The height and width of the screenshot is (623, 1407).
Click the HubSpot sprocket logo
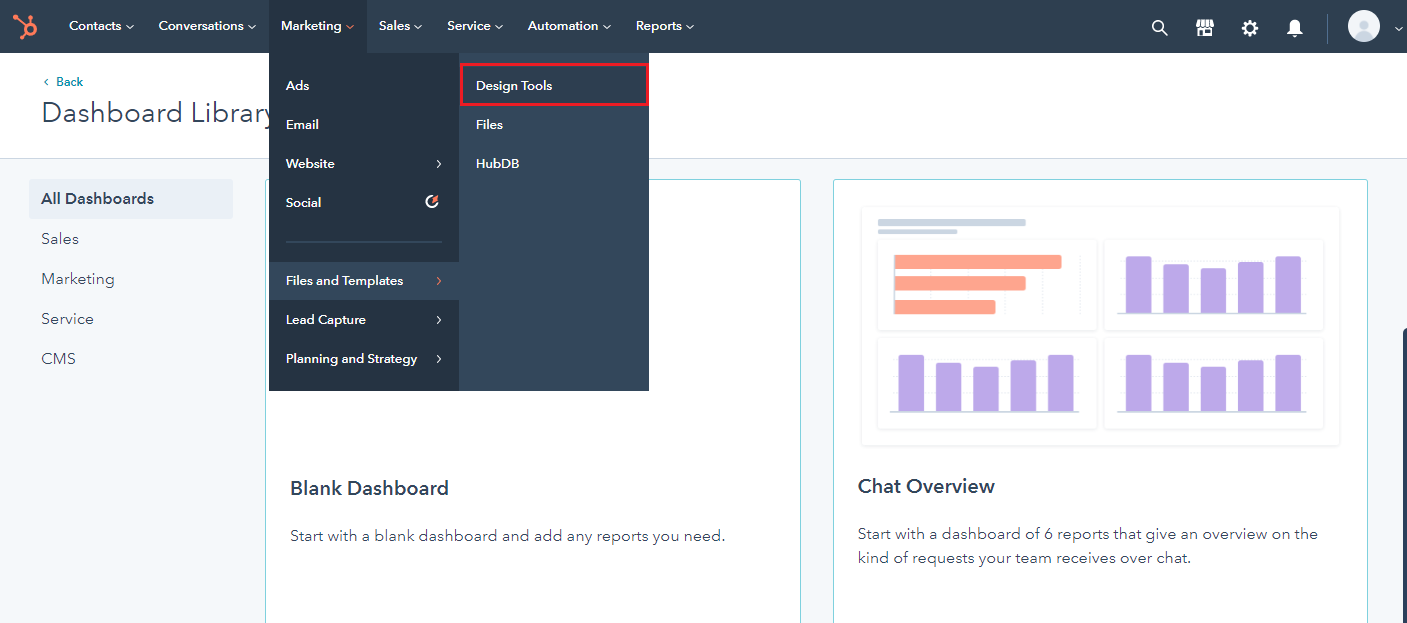(x=25, y=26)
